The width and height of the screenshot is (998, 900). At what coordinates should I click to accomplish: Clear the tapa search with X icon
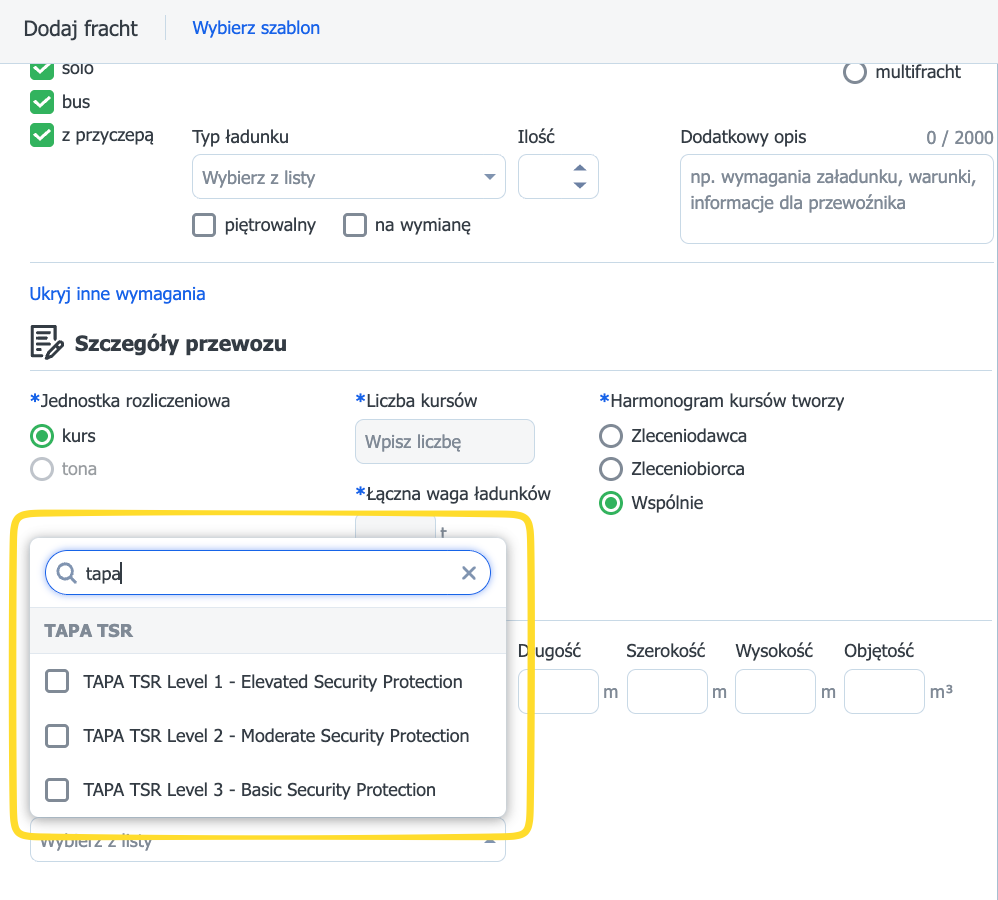(468, 573)
